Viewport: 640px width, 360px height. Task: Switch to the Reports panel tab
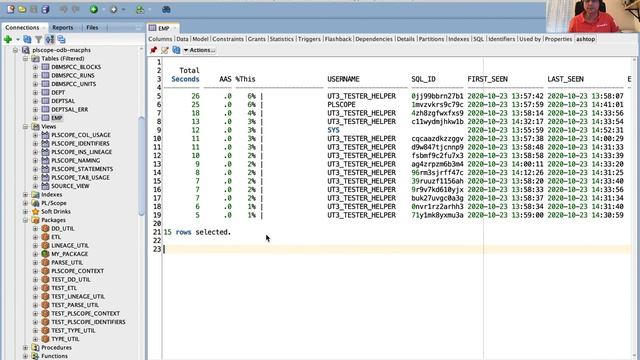tap(62, 27)
